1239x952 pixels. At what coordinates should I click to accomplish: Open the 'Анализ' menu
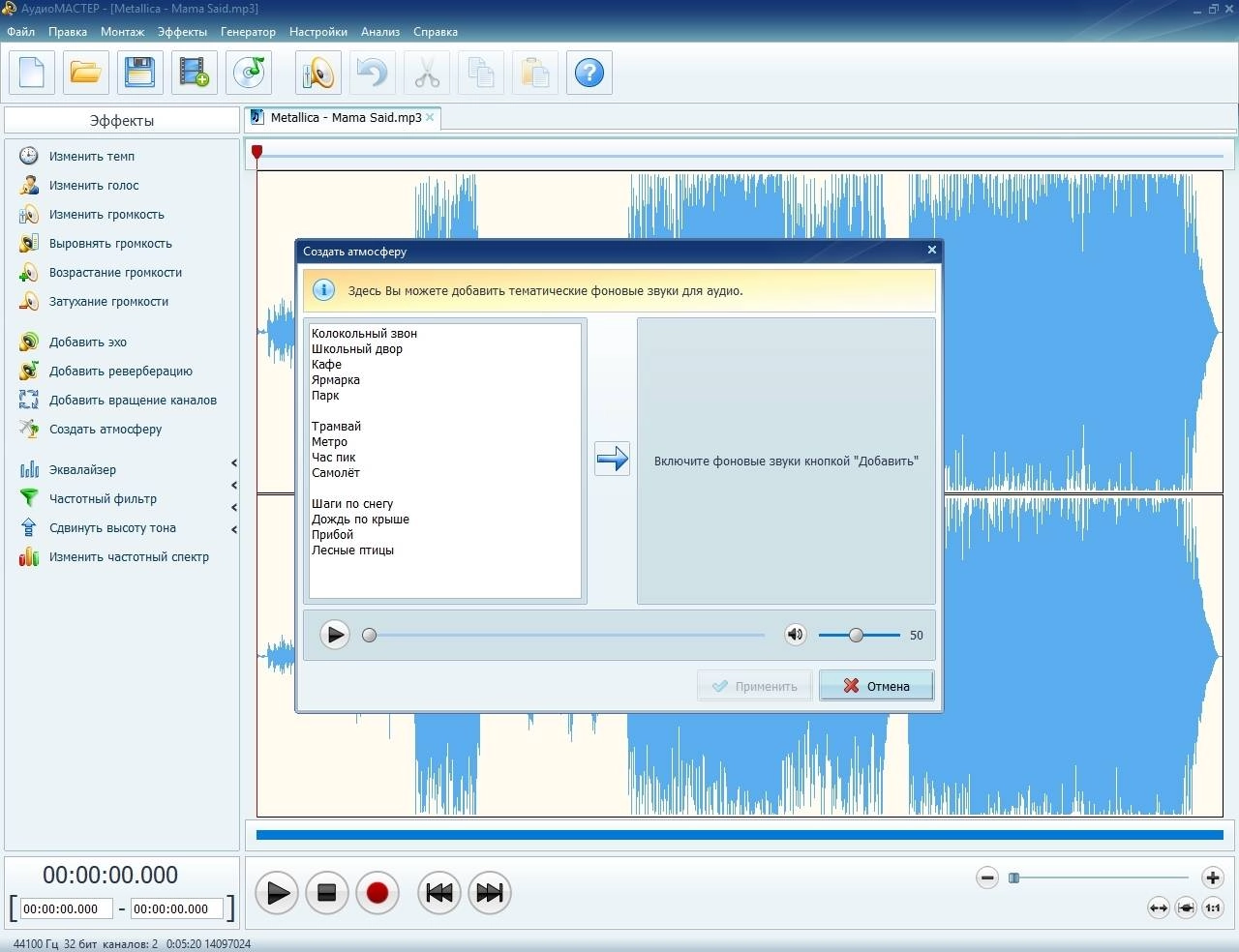(x=380, y=32)
